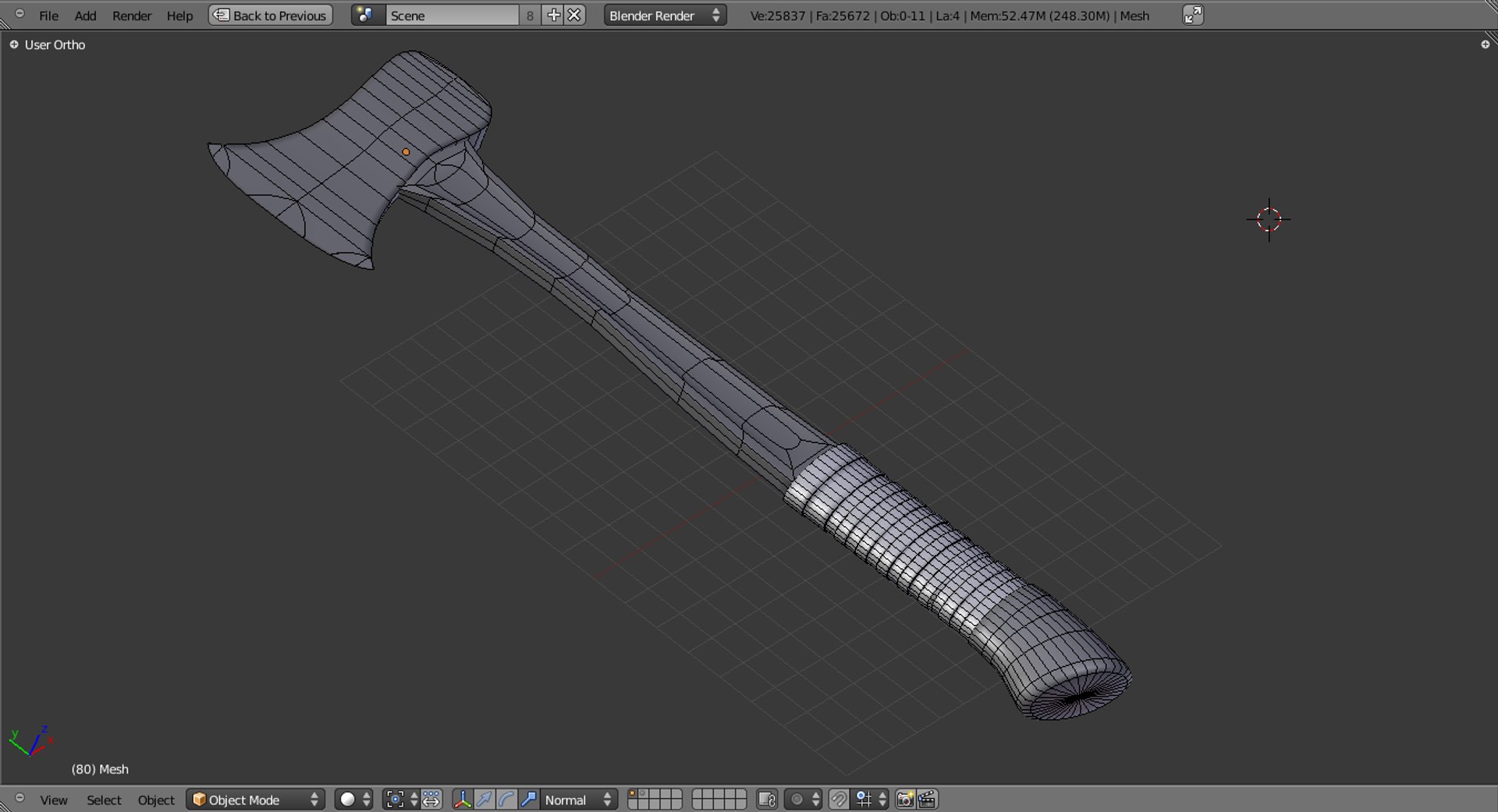Toggle the 3D manipulator widget

coord(463,800)
